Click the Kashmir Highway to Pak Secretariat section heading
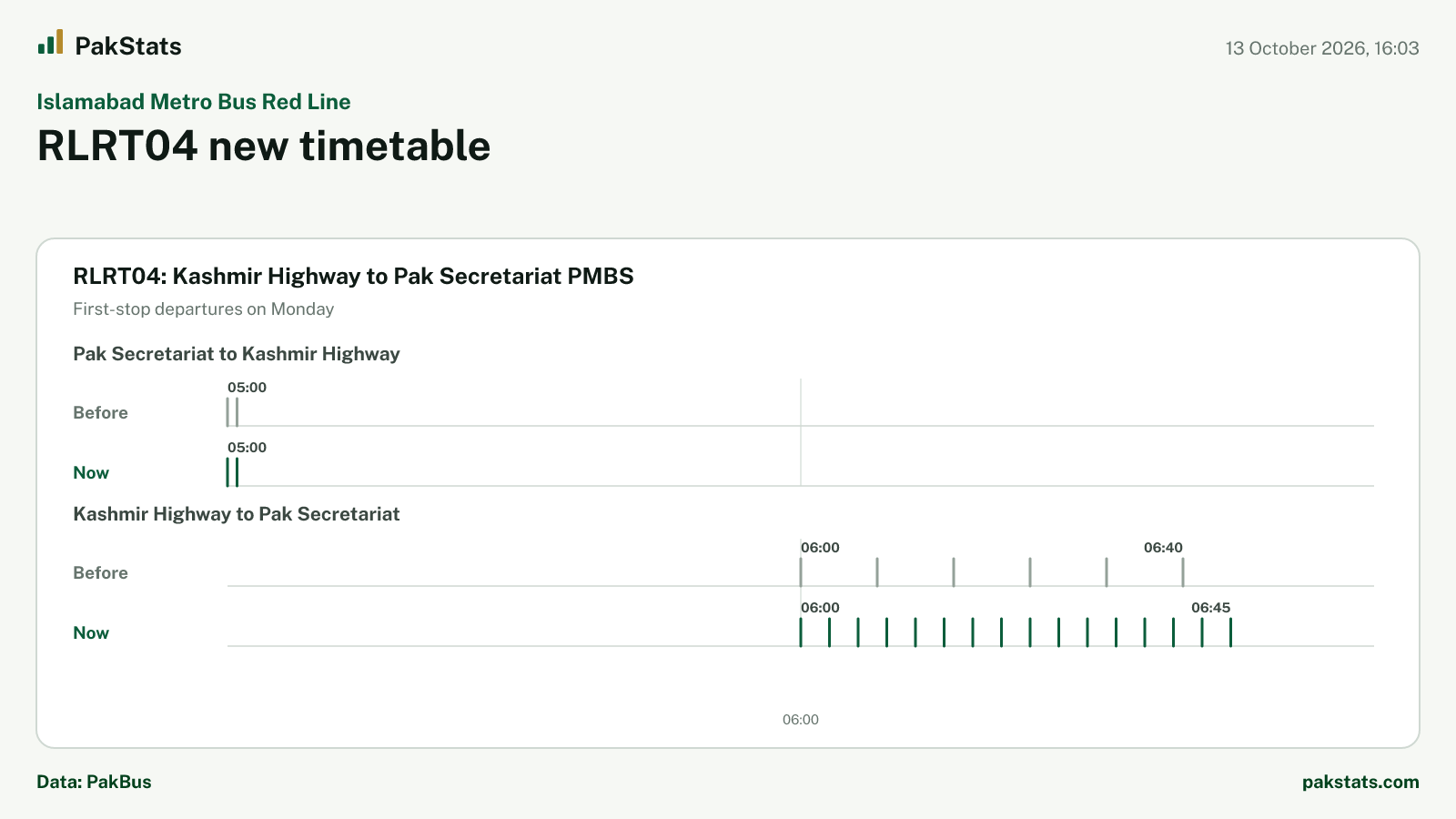Viewport: 1456px width, 819px height. click(x=237, y=514)
